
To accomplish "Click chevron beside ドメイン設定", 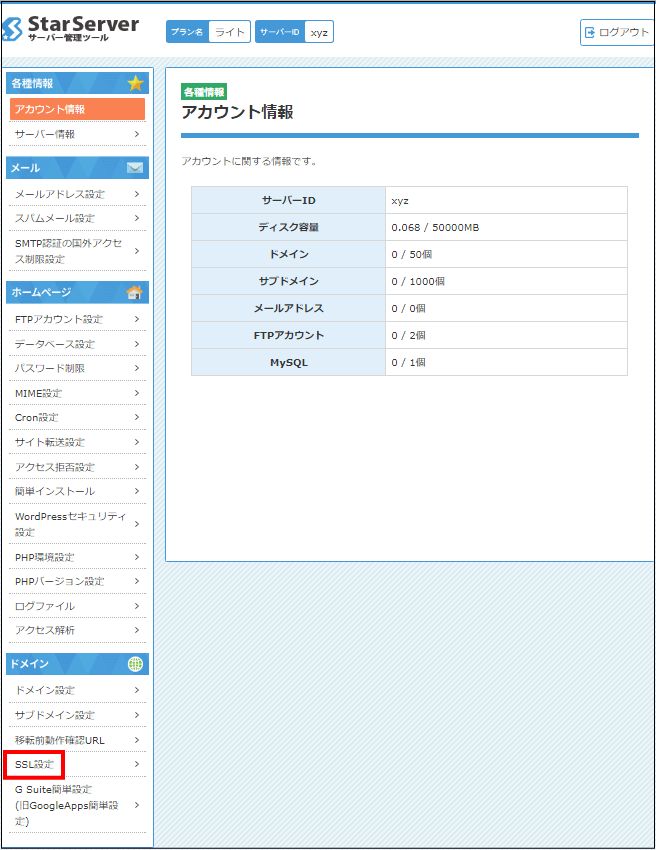I will [137, 690].
